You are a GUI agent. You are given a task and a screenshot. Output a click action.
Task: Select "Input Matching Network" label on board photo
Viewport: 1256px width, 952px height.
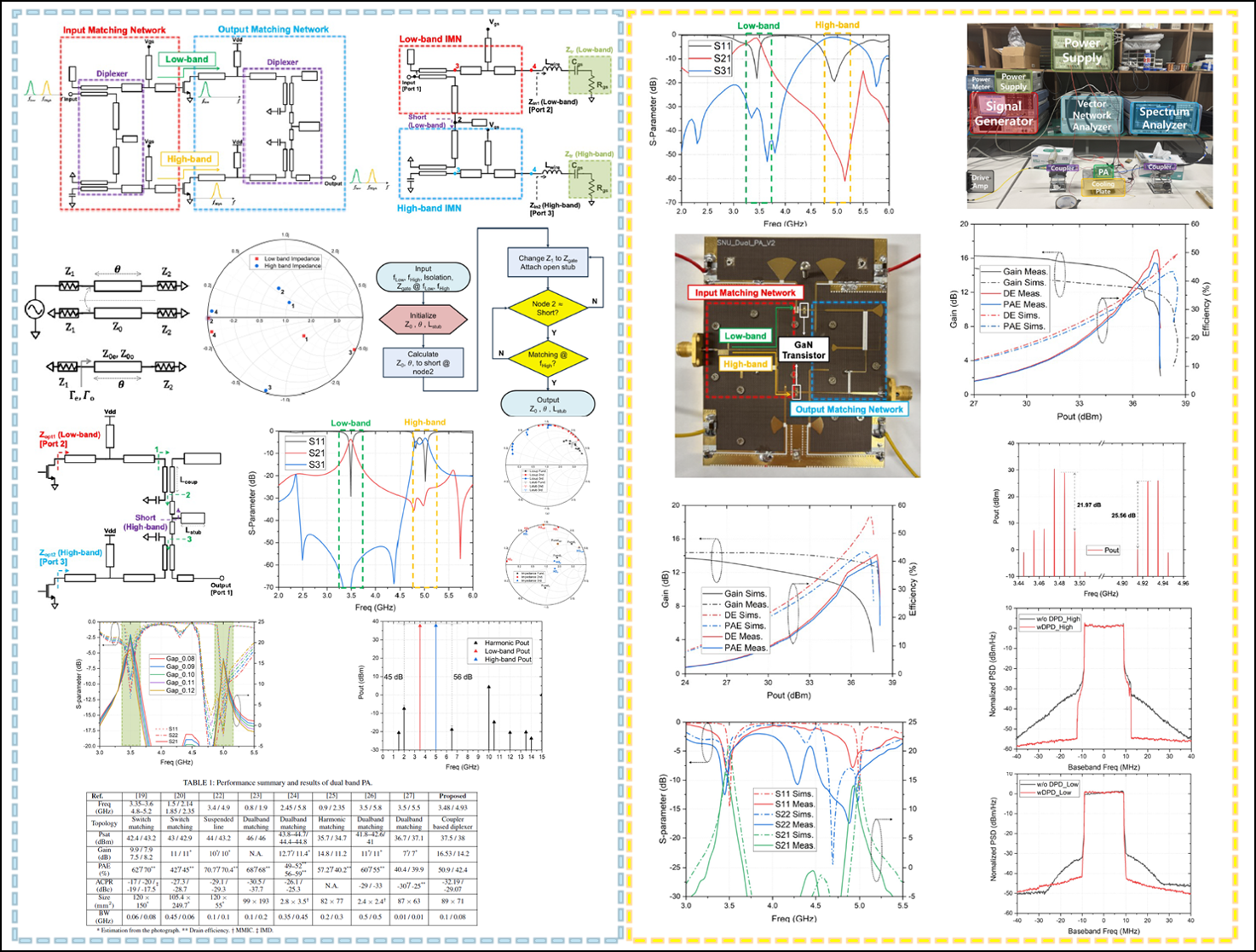(745, 292)
